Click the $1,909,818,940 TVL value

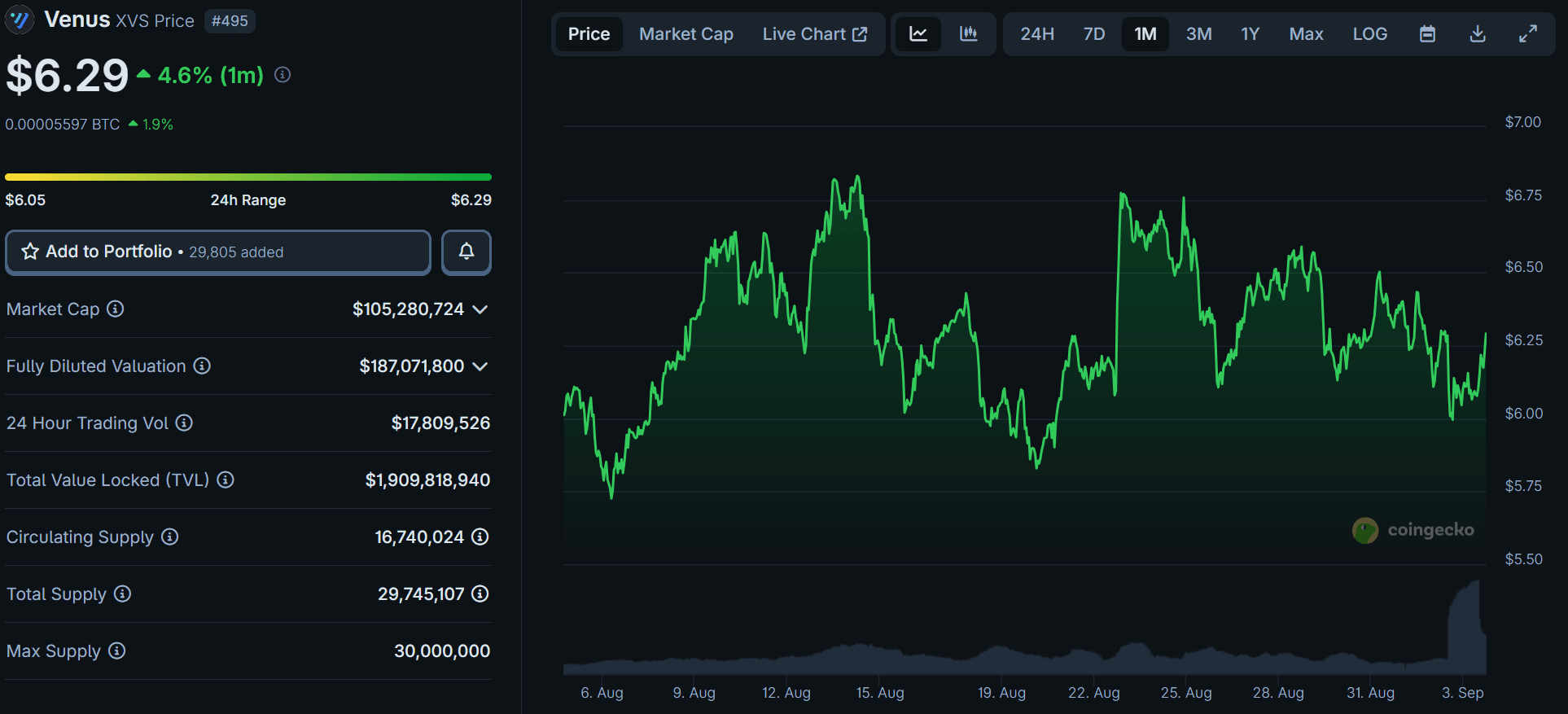[427, 480]
